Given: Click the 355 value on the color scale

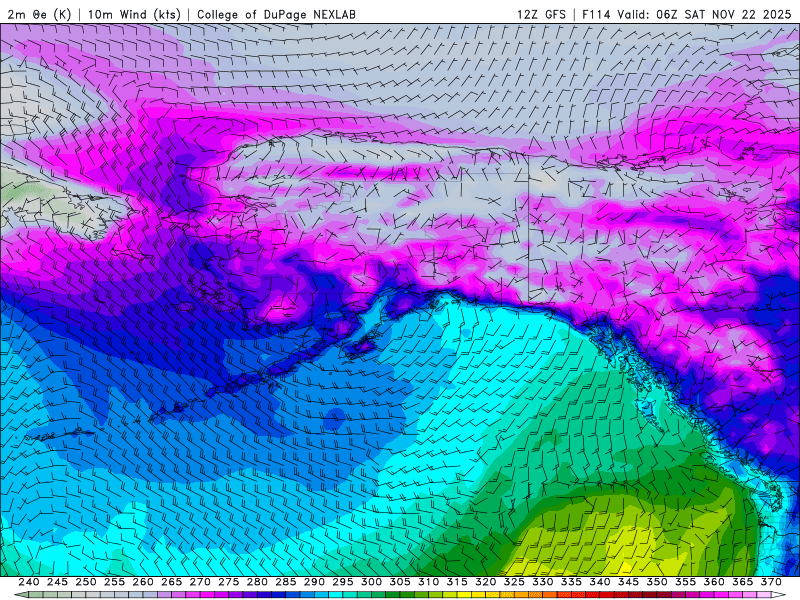Looking at the screenshot, I should click(x=686, y=582).
